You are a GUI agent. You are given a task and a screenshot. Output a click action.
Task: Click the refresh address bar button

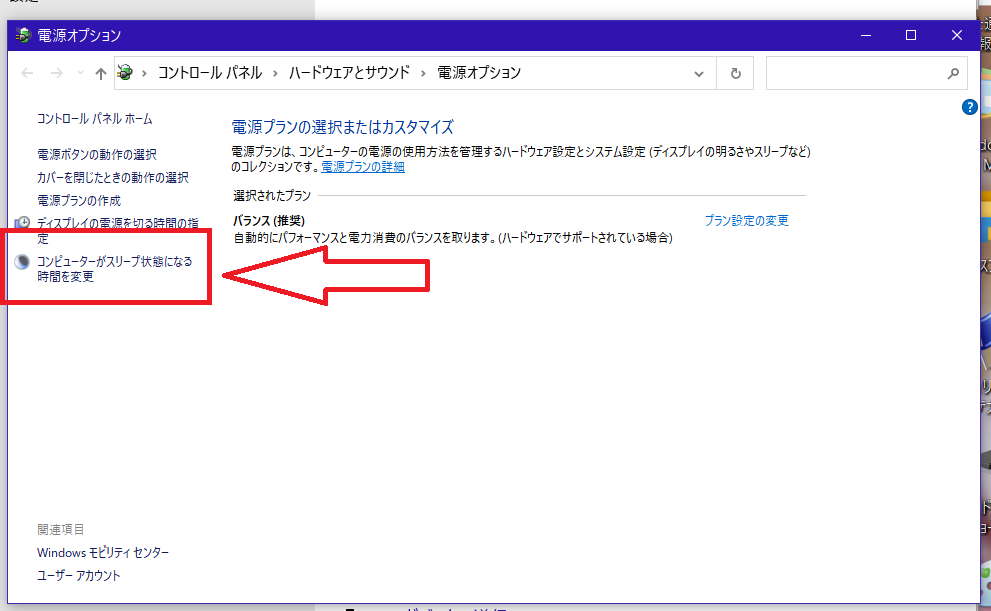(735, 73)
